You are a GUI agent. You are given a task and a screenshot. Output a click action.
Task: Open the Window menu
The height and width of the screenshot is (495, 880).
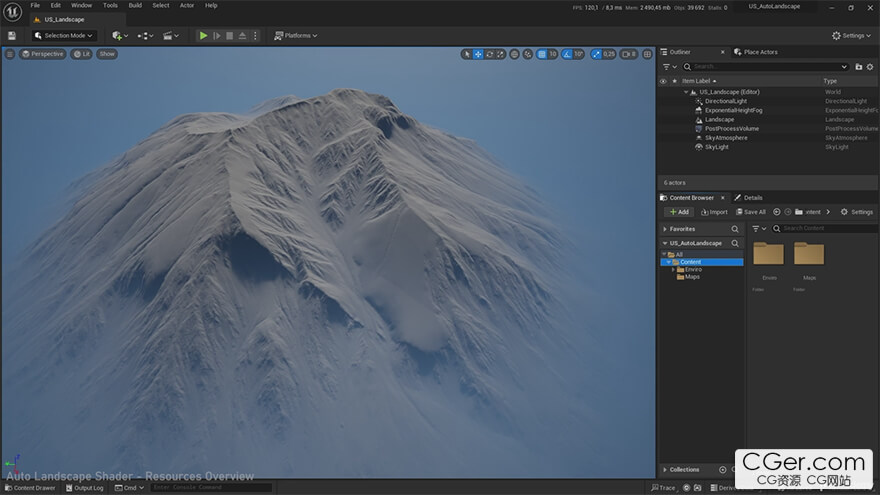[81, 6]
